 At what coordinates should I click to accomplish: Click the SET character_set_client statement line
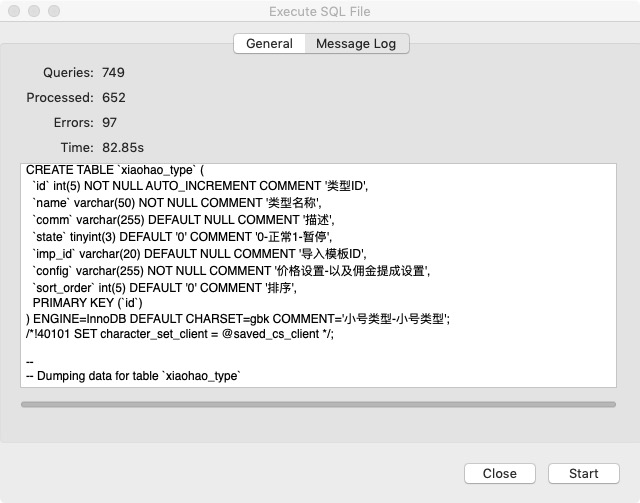180,334
